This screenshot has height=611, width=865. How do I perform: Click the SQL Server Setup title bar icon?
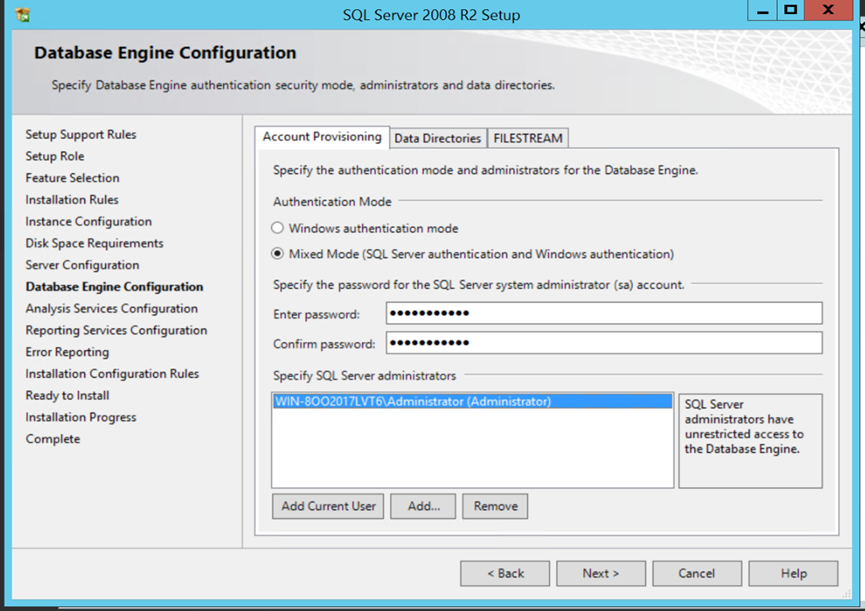pyautogui.click(x=23, y=15)
